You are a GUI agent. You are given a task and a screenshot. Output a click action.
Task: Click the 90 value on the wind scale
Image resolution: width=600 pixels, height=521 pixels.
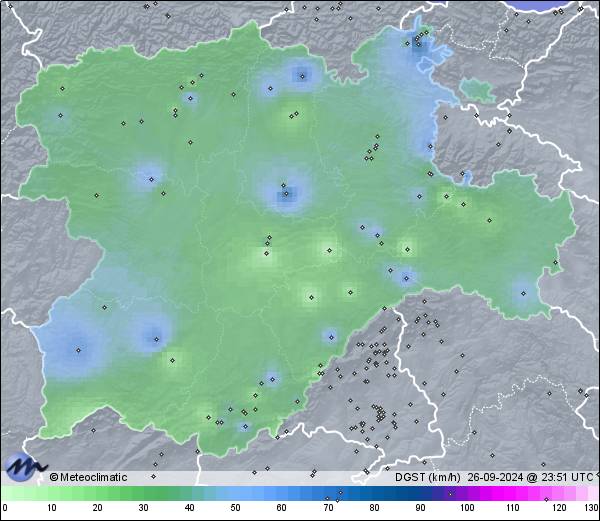point(421,508)
